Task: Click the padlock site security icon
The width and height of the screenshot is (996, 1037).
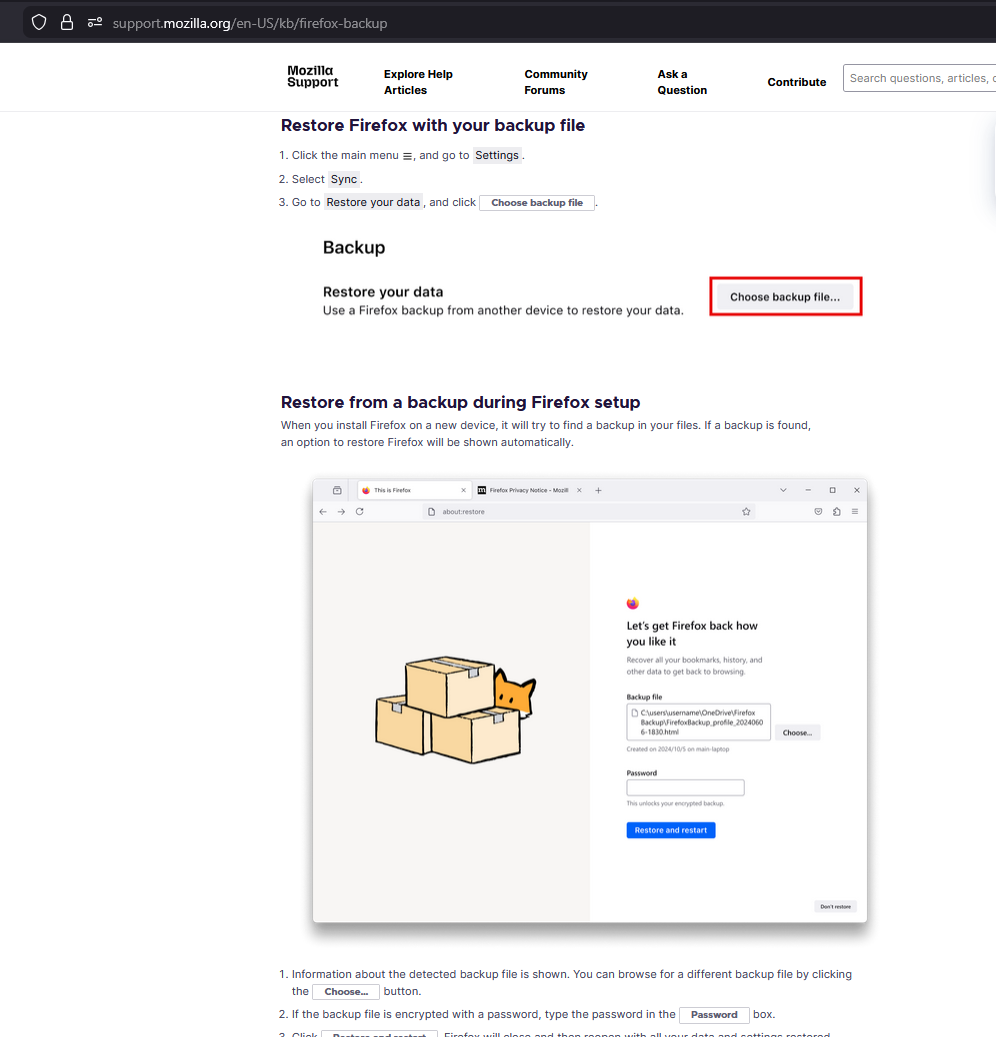Action: click(x=67, y=23)
